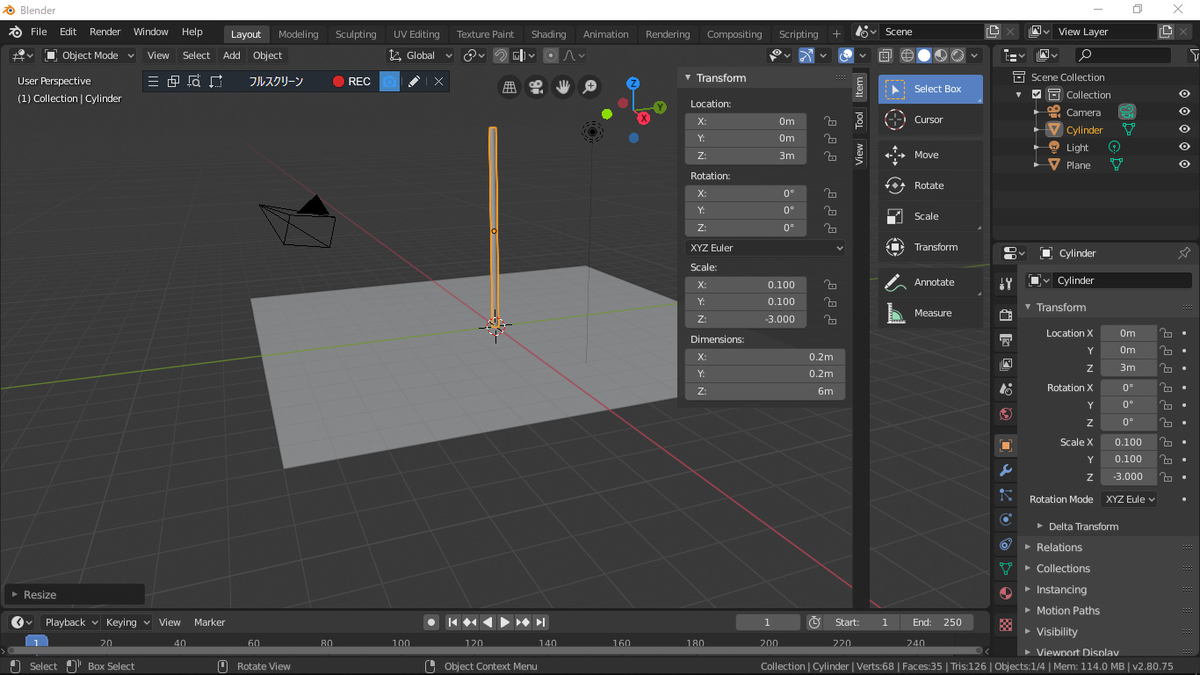The image size is (1200, 675).
Task: Toggle camera view button in viewport
Action: click(x=536, y=88)
